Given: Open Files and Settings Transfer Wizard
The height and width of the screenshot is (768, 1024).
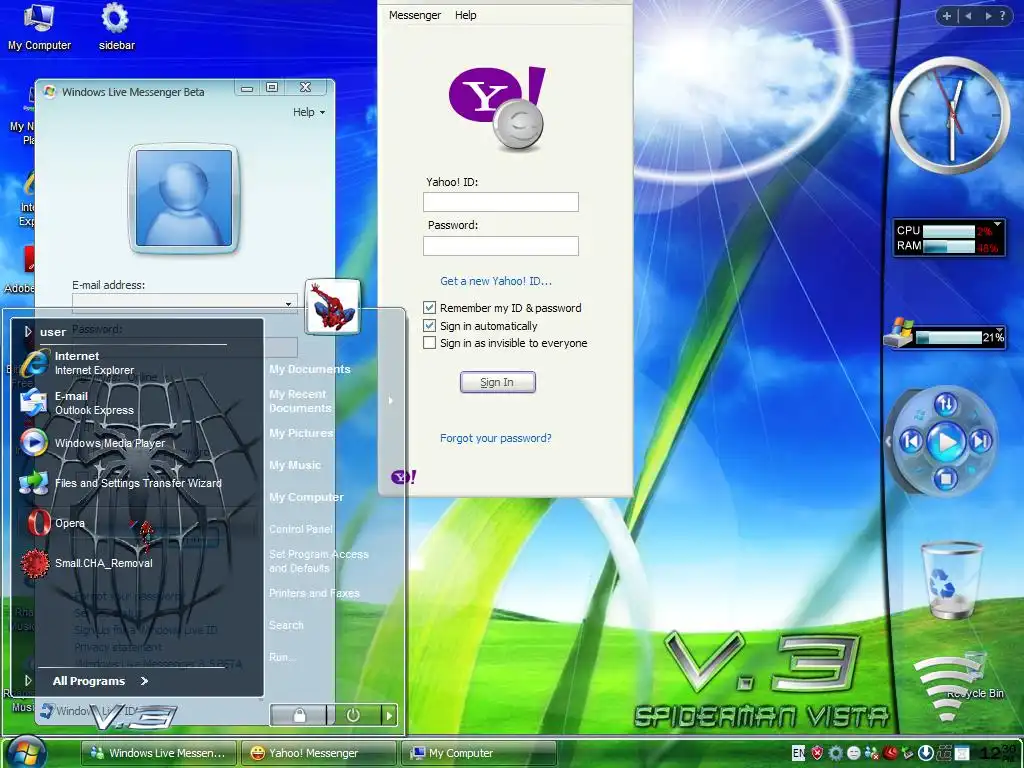Looking at the screenshot, I should tap(121, 483).
